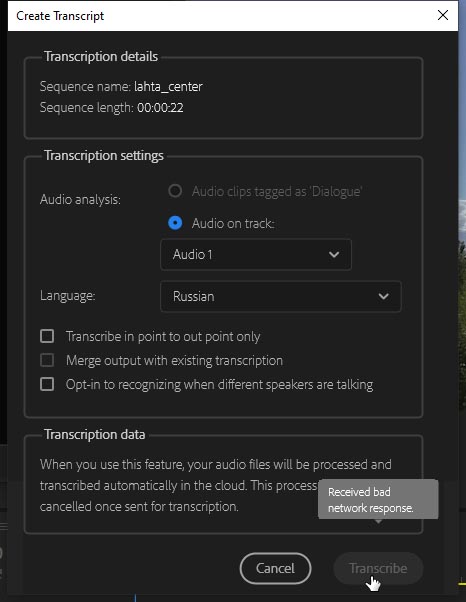
Task: Enable 'Transcribe in point to out point only'
Action: pos(47,336)
